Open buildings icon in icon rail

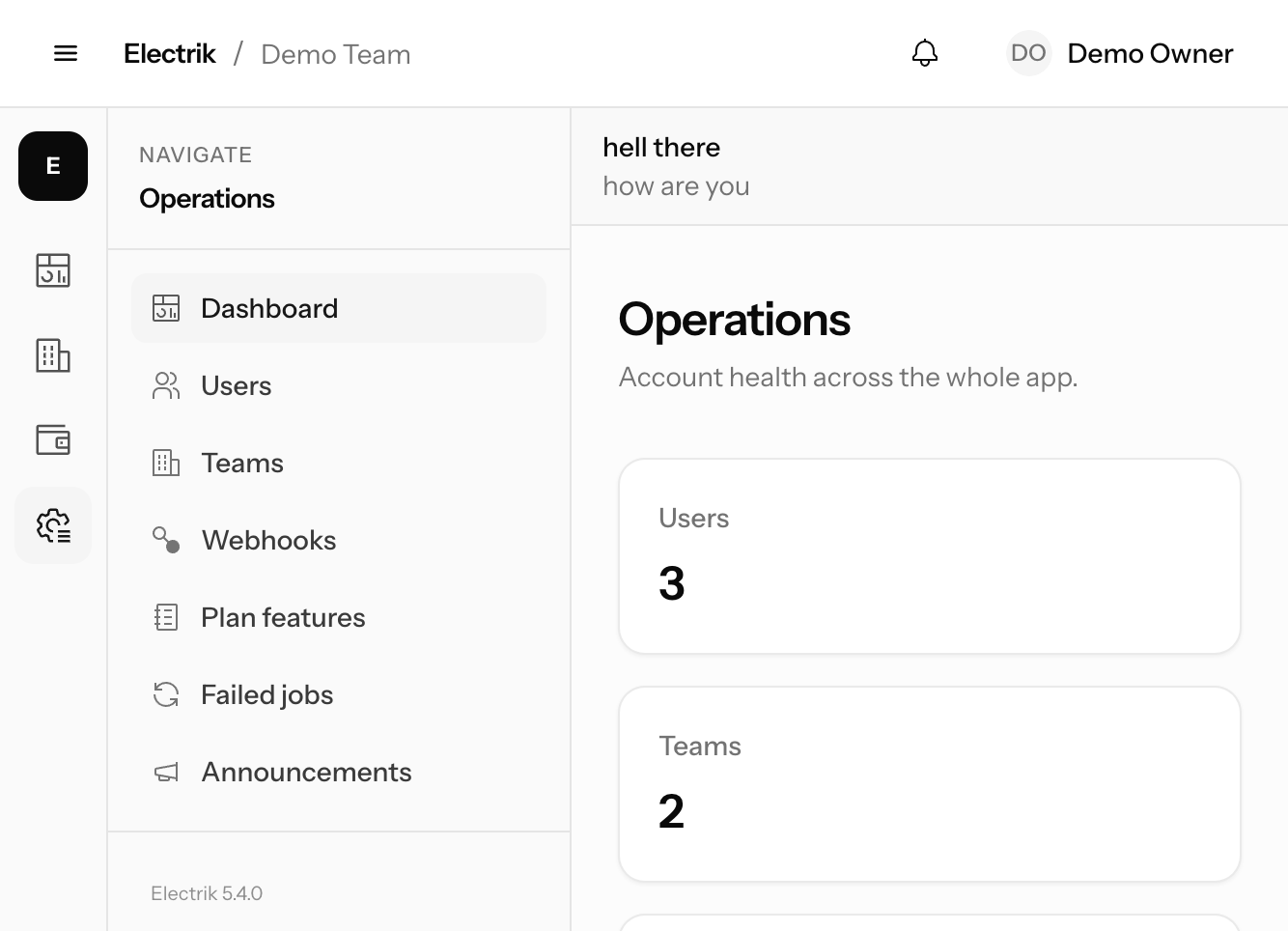(53, 355)
